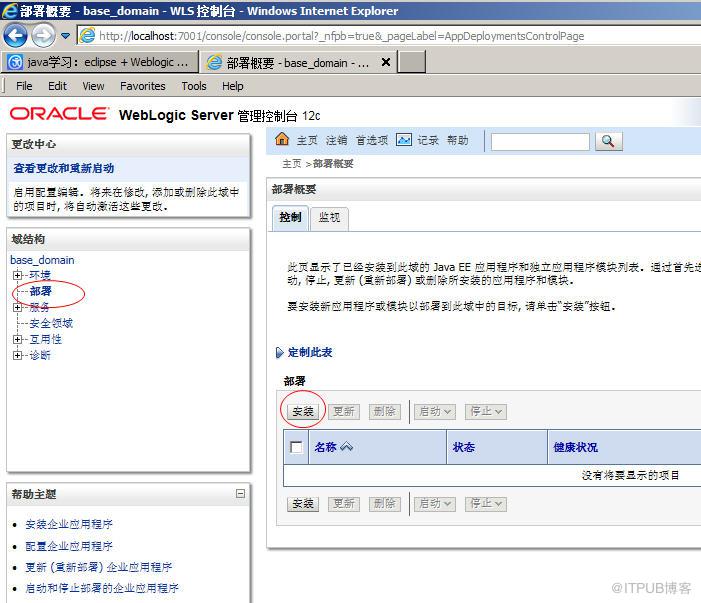Expand the 诊断 tree node
701x603 pixels.
[17, 355]
